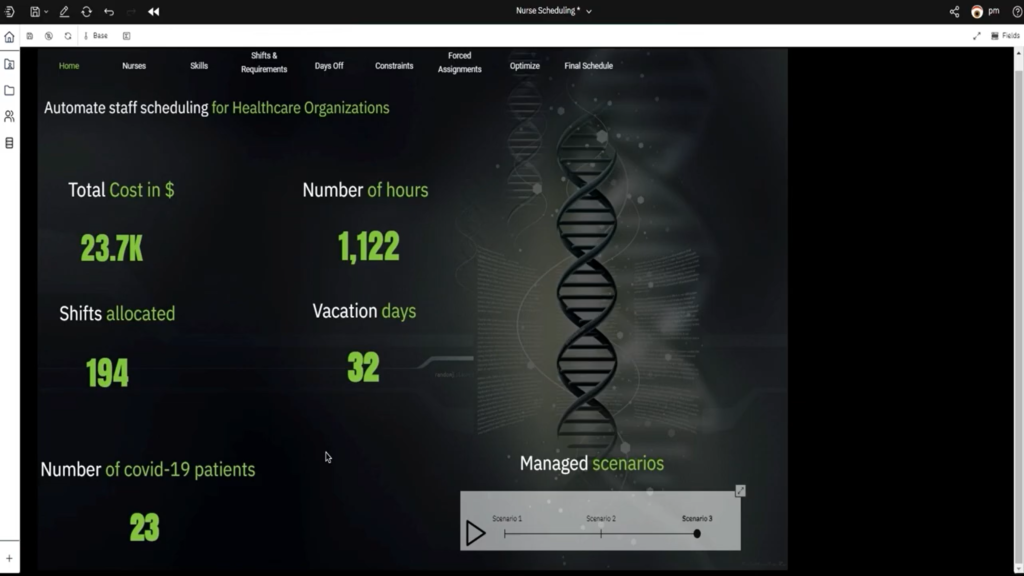Go to the Home icon in the sidebar

(x=9, y=37)
